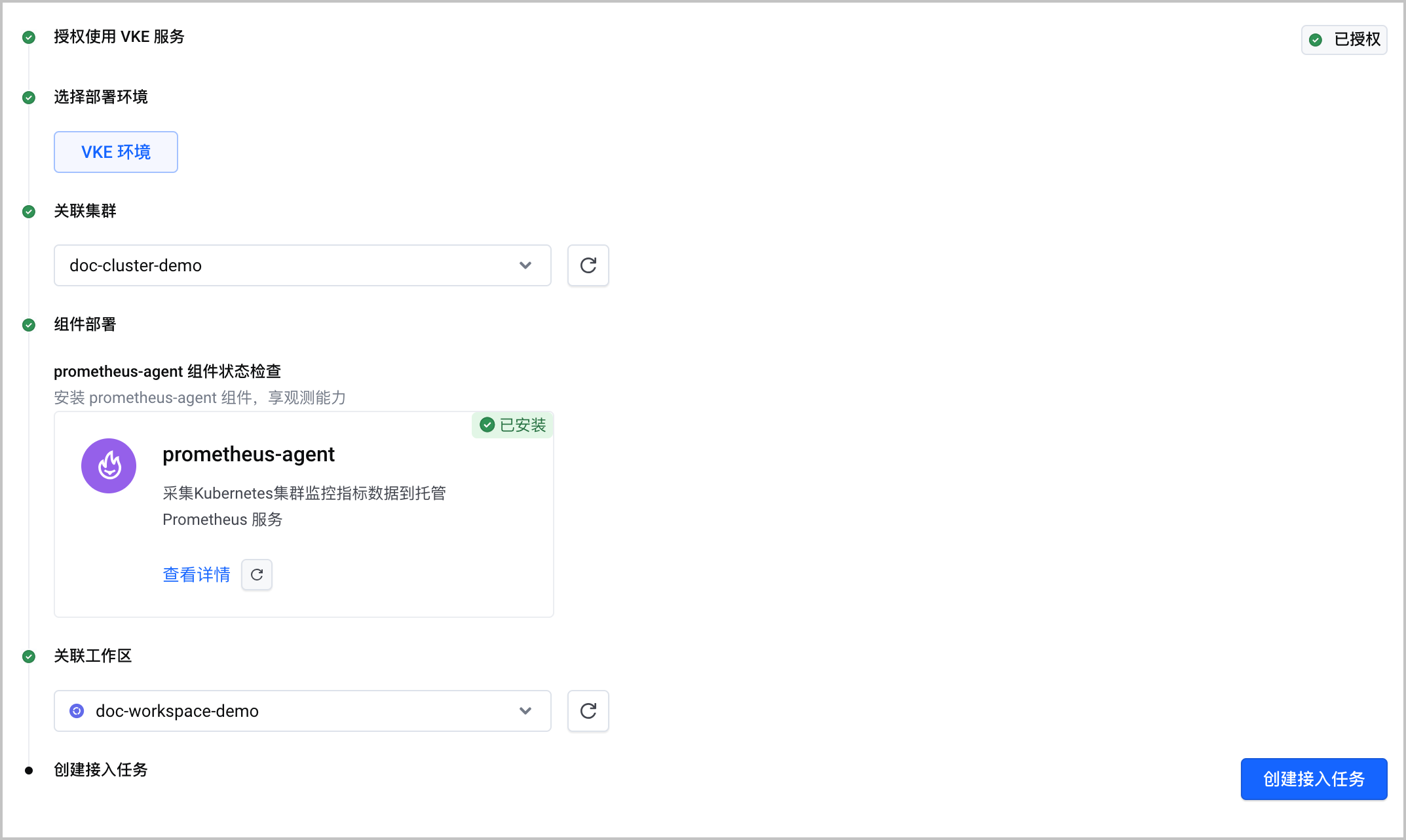
Task: Refresh prometheus-agent component status
Action: [x=257, y=575]
